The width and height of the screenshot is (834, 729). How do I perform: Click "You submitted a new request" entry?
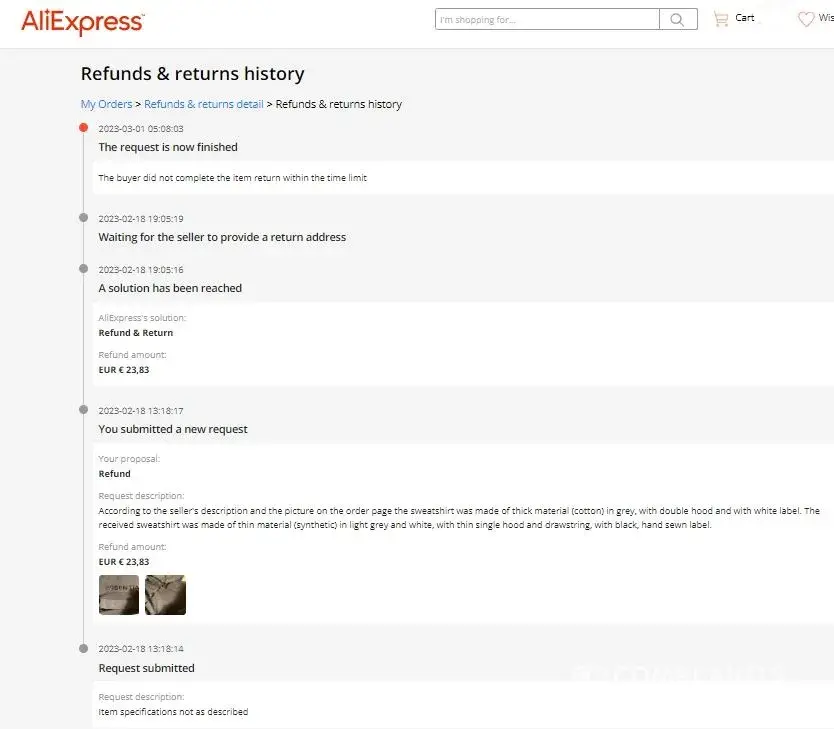tap(173, 429)
